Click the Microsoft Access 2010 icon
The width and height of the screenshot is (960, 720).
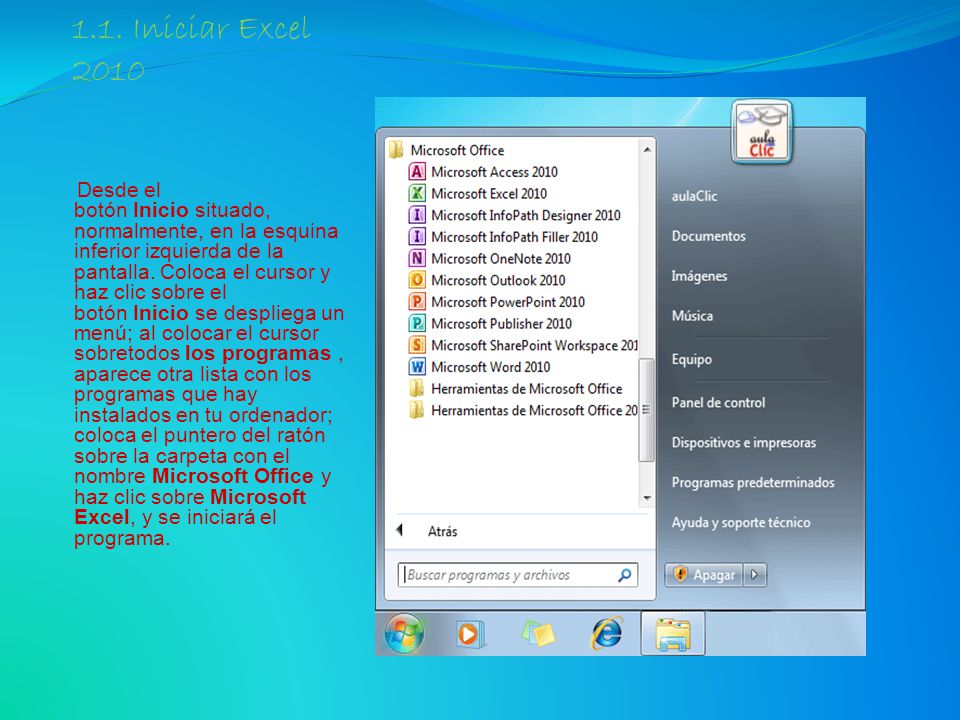pyautogui.click(x=417, y=172)
